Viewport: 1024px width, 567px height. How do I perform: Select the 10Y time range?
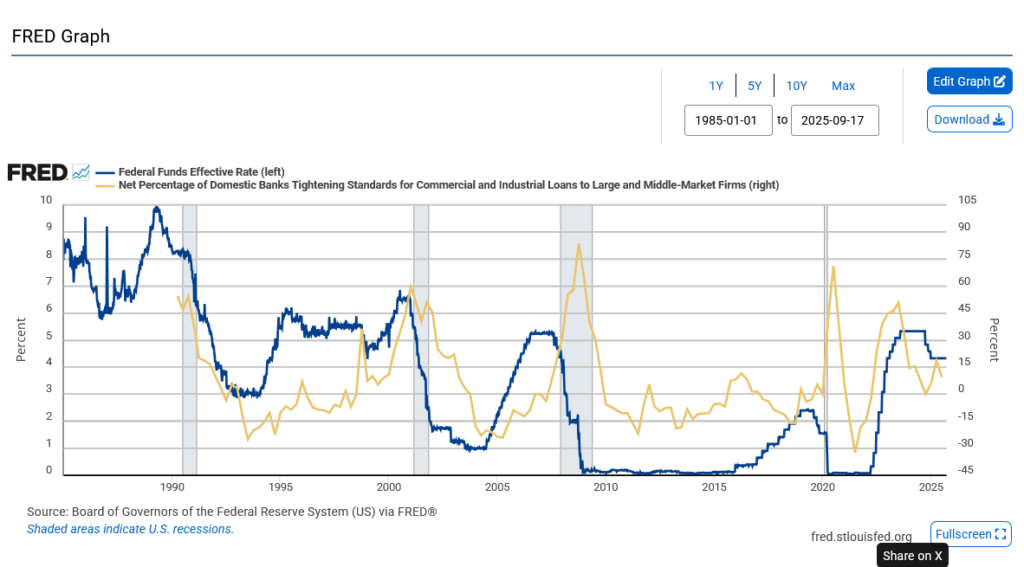point(796,86)
